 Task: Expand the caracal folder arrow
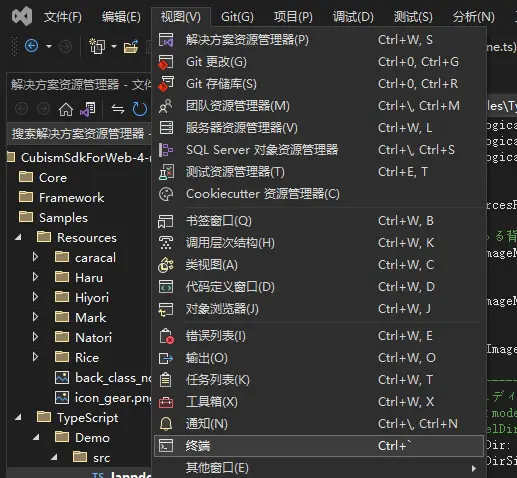point(35,257)
